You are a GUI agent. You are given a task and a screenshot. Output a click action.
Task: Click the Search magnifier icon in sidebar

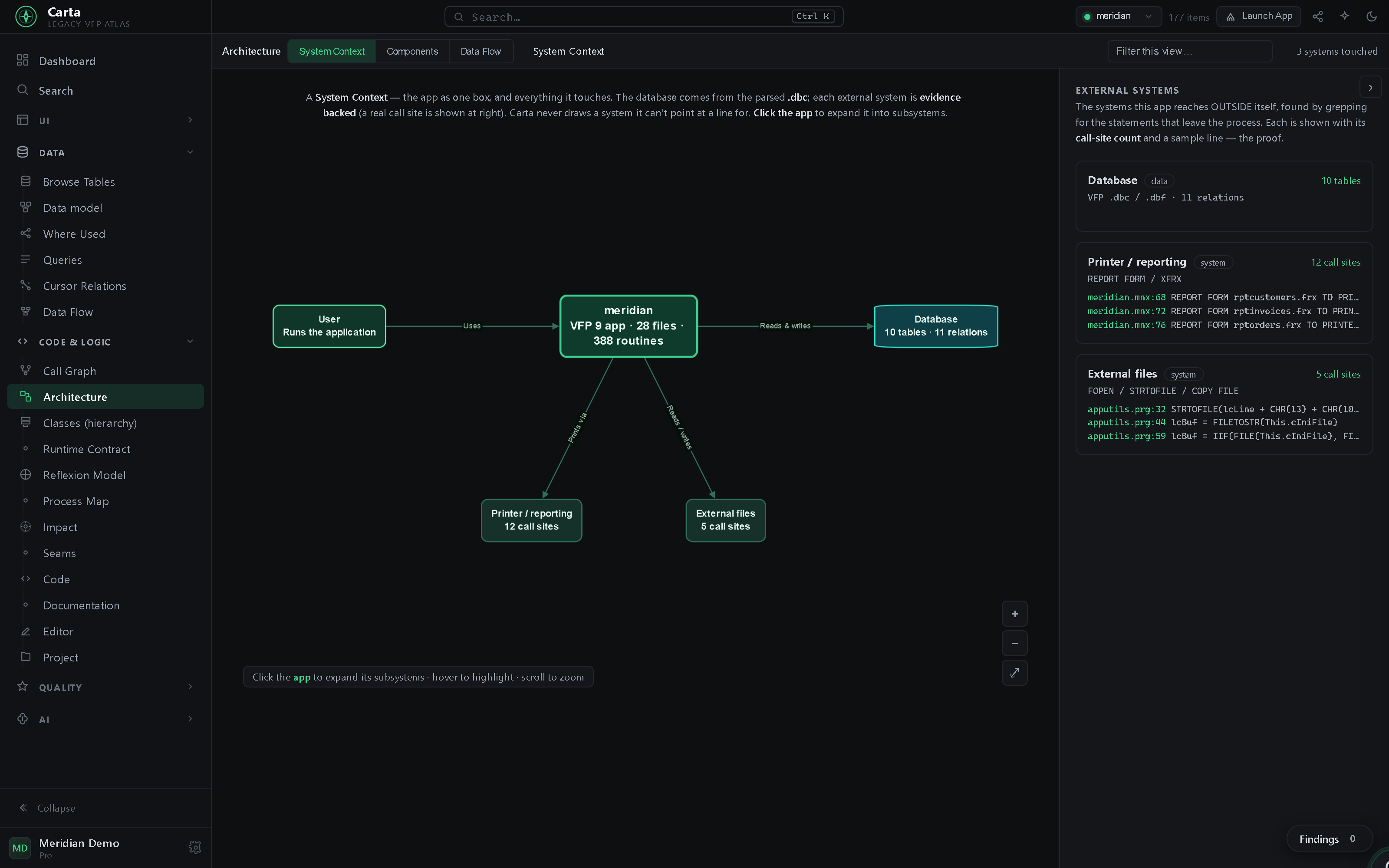click(x=23, y=89)
